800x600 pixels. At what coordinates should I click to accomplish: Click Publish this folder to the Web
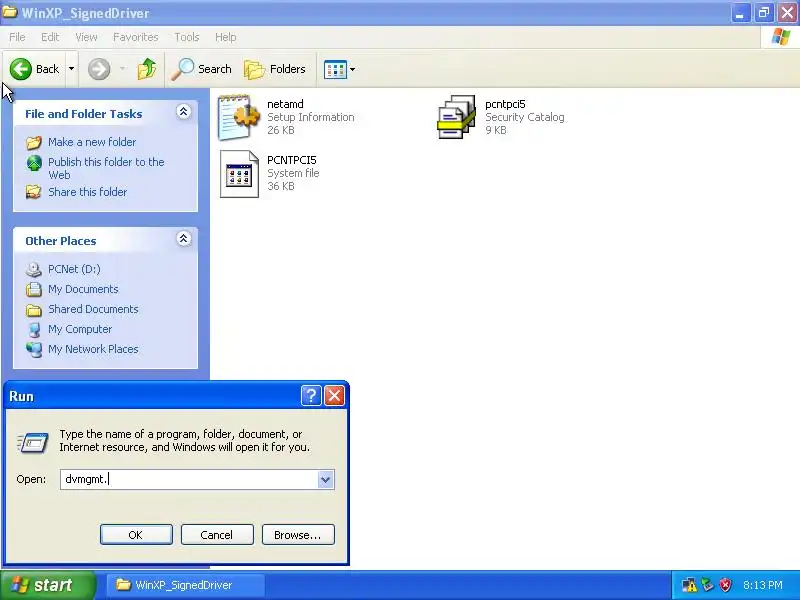[x=106, y=168]
